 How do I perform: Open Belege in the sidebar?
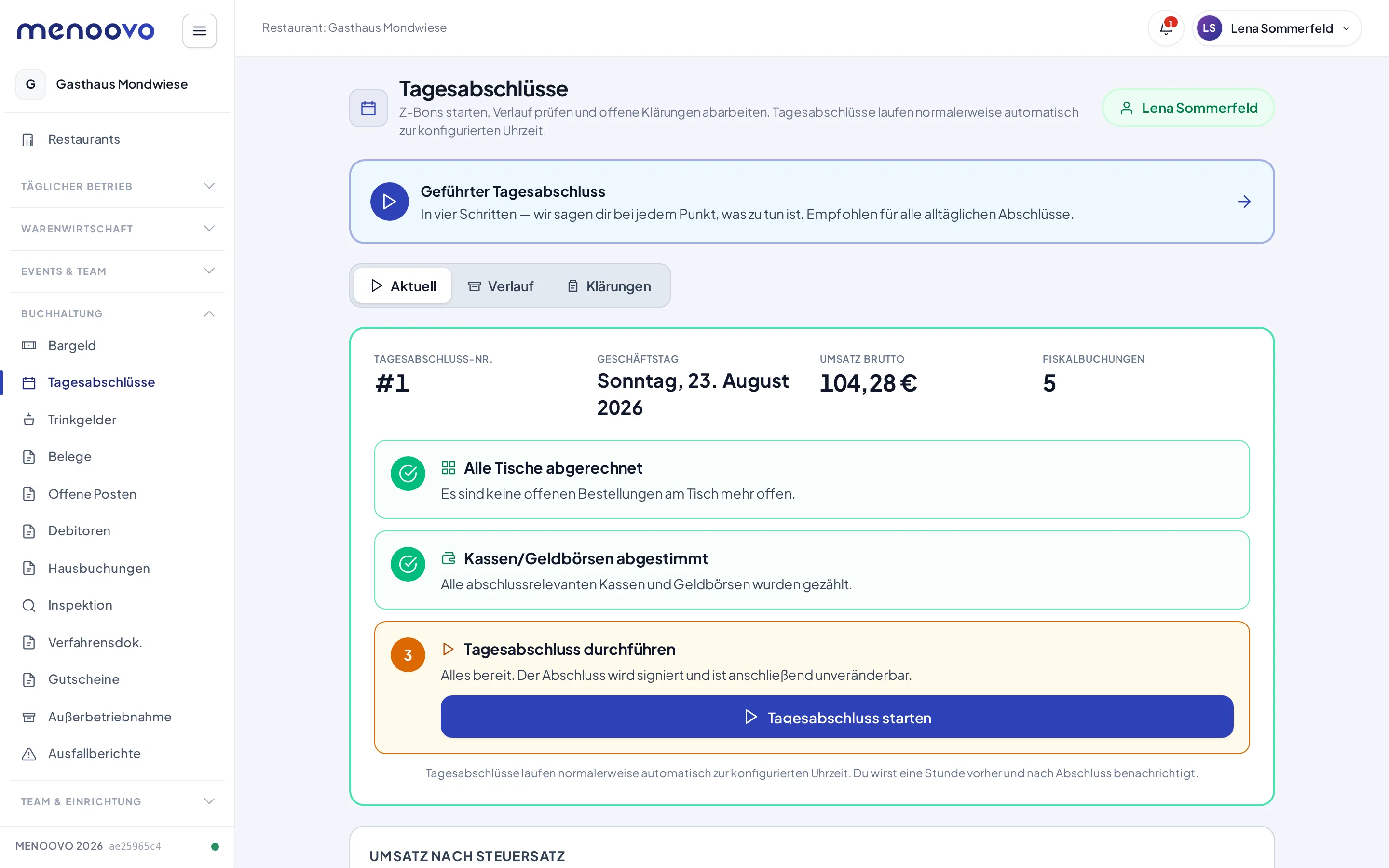point(117,456)
